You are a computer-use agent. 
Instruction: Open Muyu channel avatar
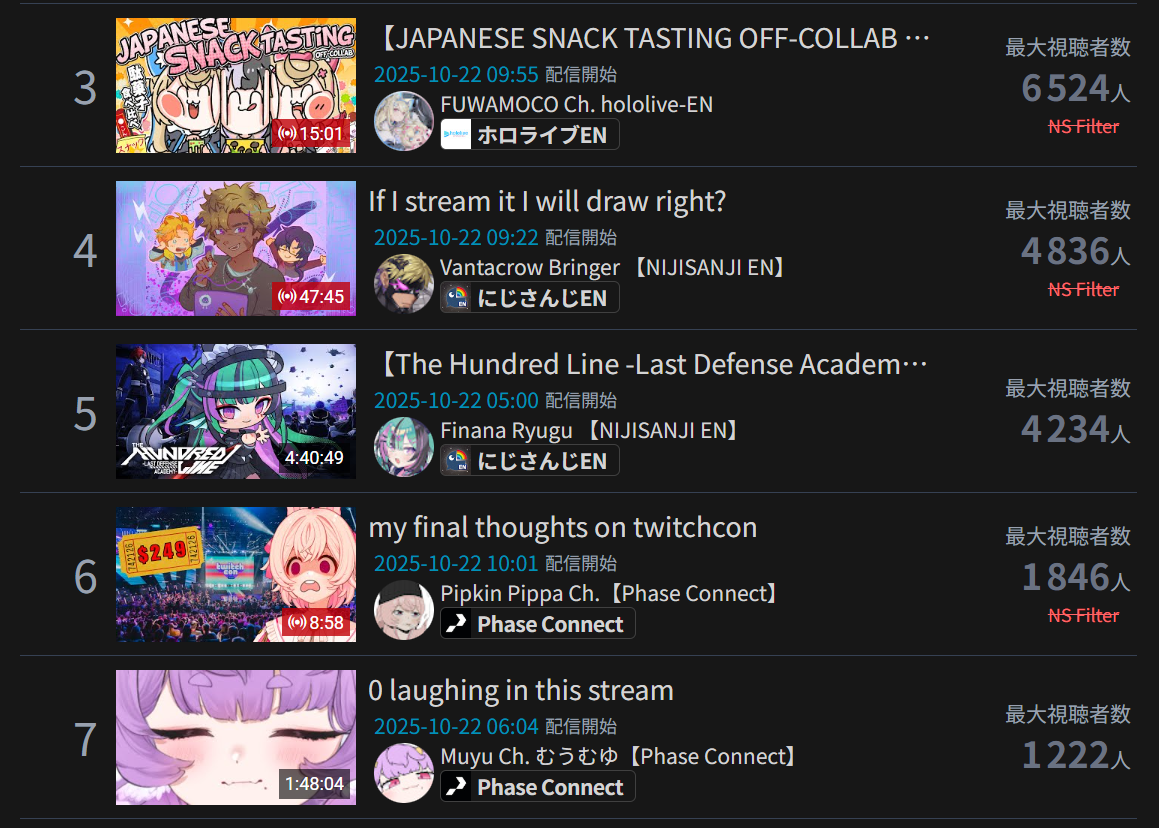tap(404, 773)
